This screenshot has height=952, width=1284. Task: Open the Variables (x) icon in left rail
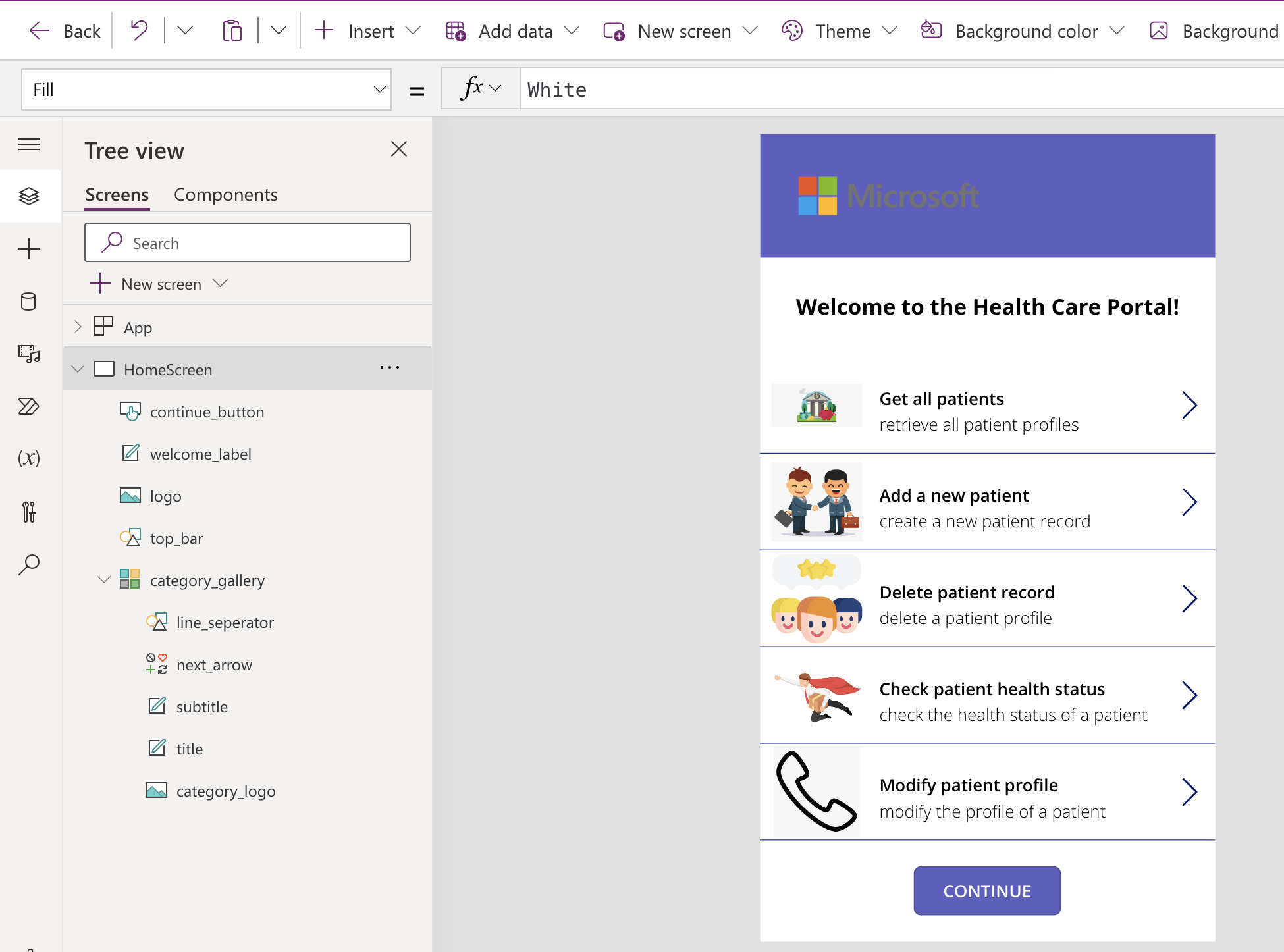pyautogui.click(x=29, y=458)
